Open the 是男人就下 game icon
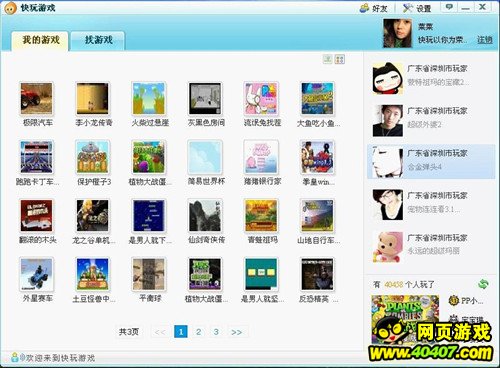The width and height of the screenshot is (500, 368). click(149, 216)
